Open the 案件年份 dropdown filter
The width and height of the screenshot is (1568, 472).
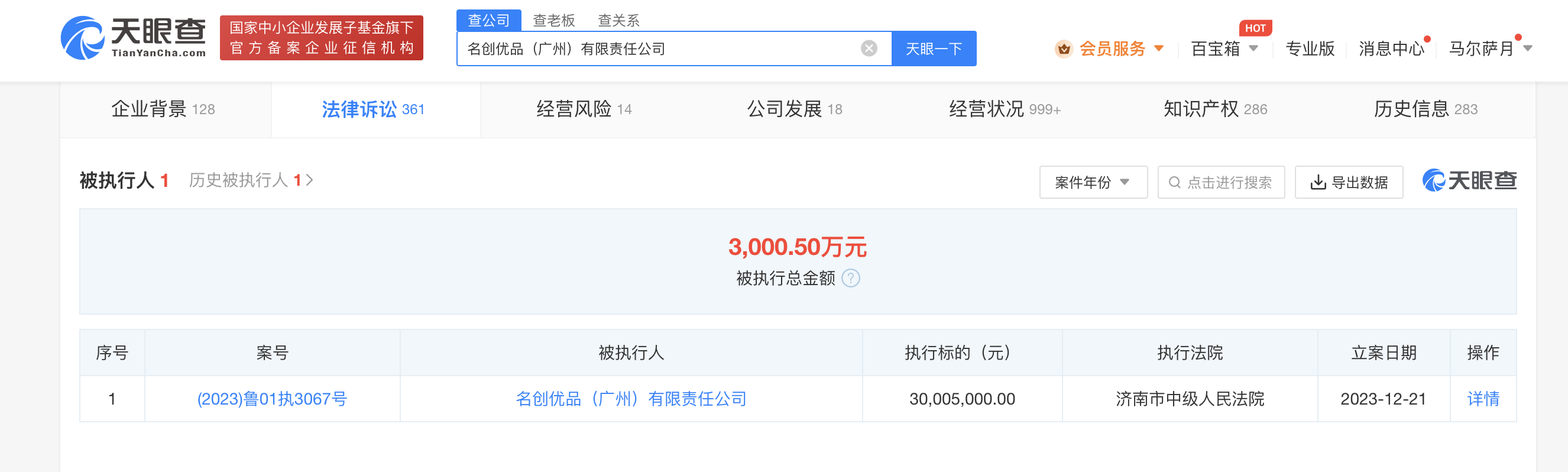click(x=1093, y=183)
